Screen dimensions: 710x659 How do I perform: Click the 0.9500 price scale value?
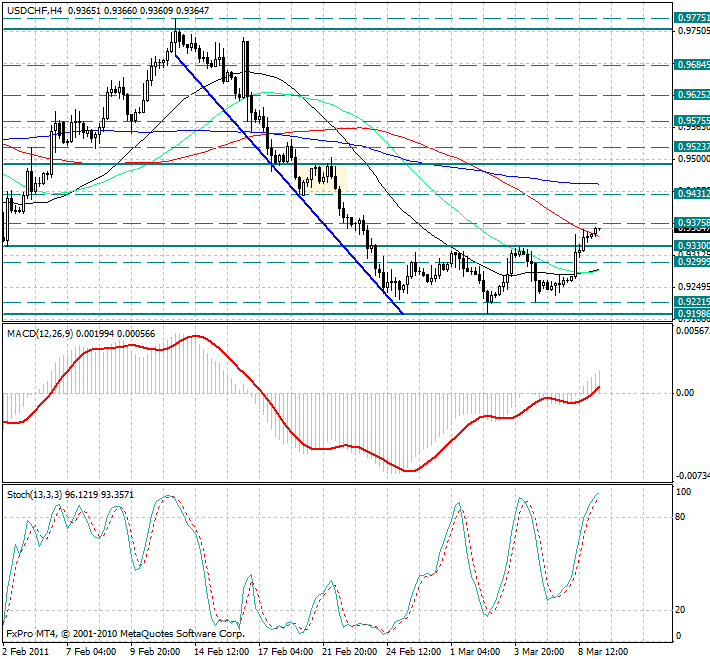click(x=693, y=159)
